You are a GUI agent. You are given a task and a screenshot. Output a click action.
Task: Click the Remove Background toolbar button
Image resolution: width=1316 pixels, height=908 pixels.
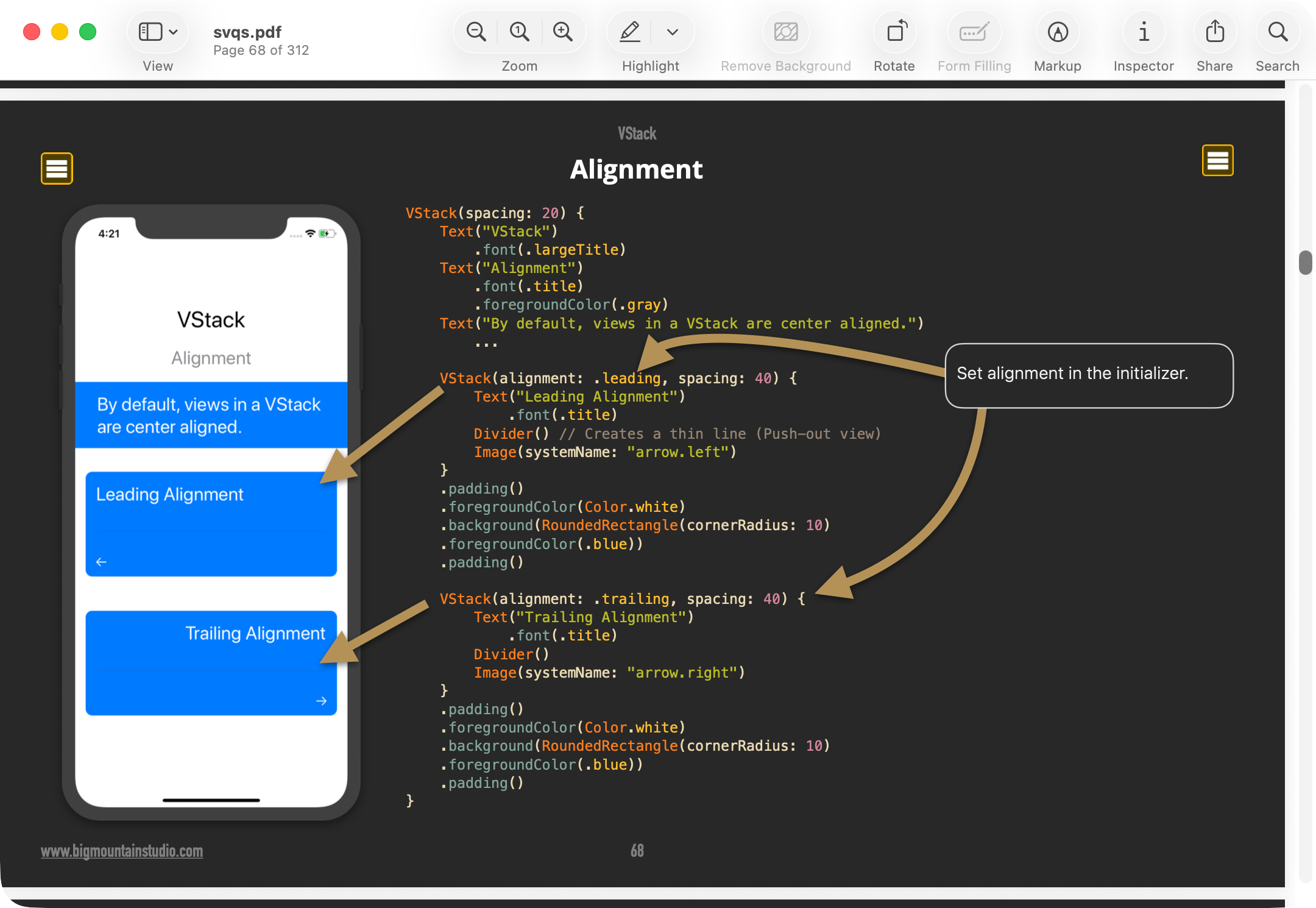(786, 32)
